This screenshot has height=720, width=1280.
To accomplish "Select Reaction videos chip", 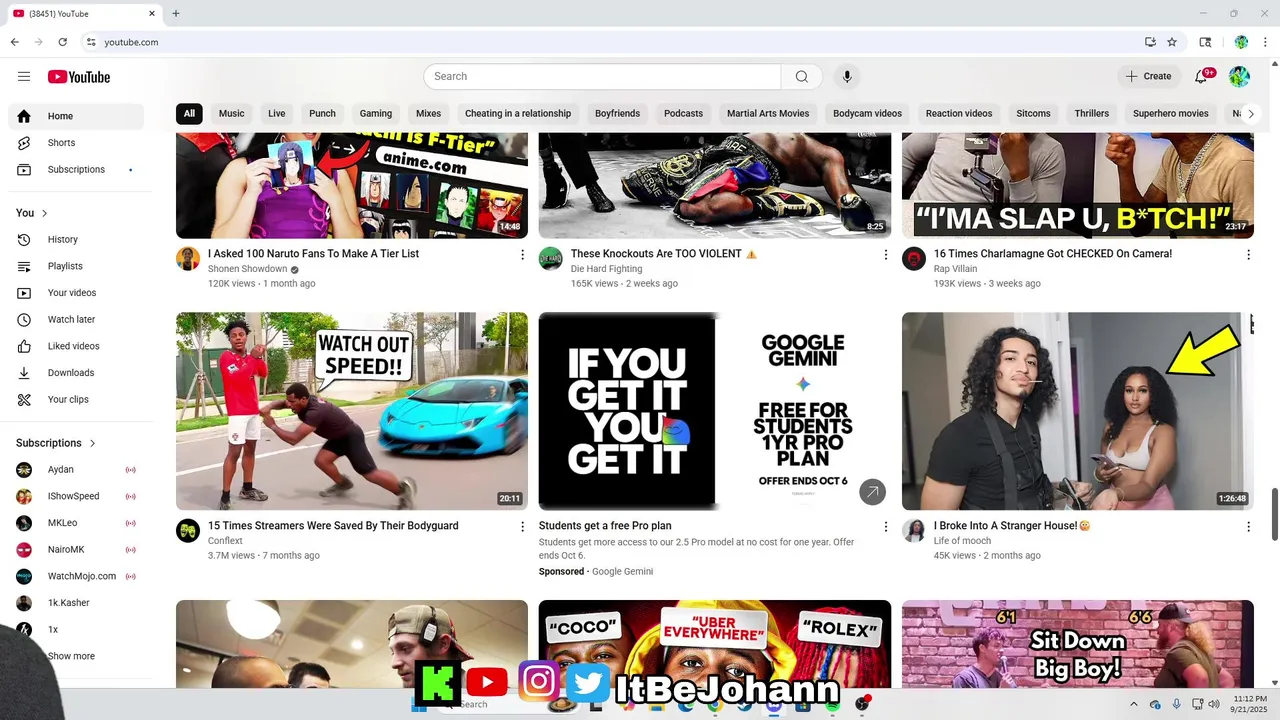I will click(x=959, y=114).
